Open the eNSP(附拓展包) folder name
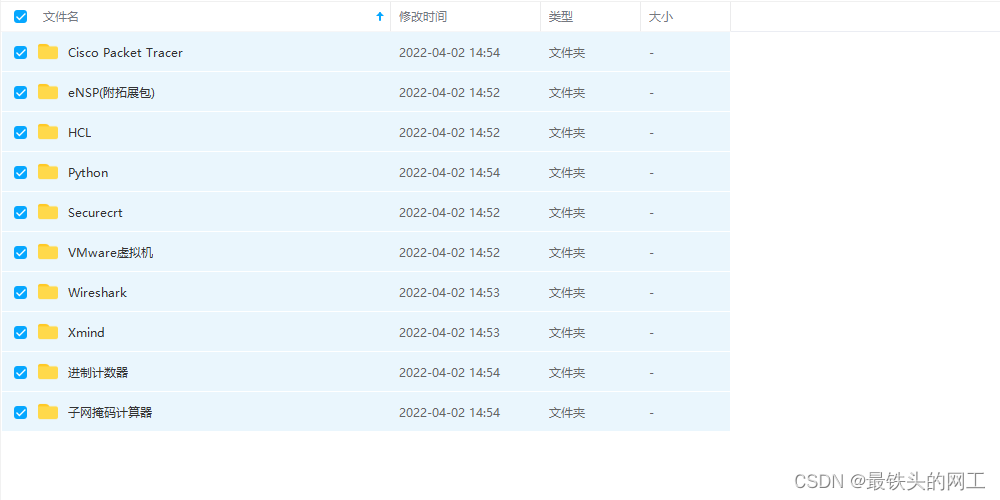This screenshot has width=1000, height=500. pyautogui.click(x=112, y=93)
